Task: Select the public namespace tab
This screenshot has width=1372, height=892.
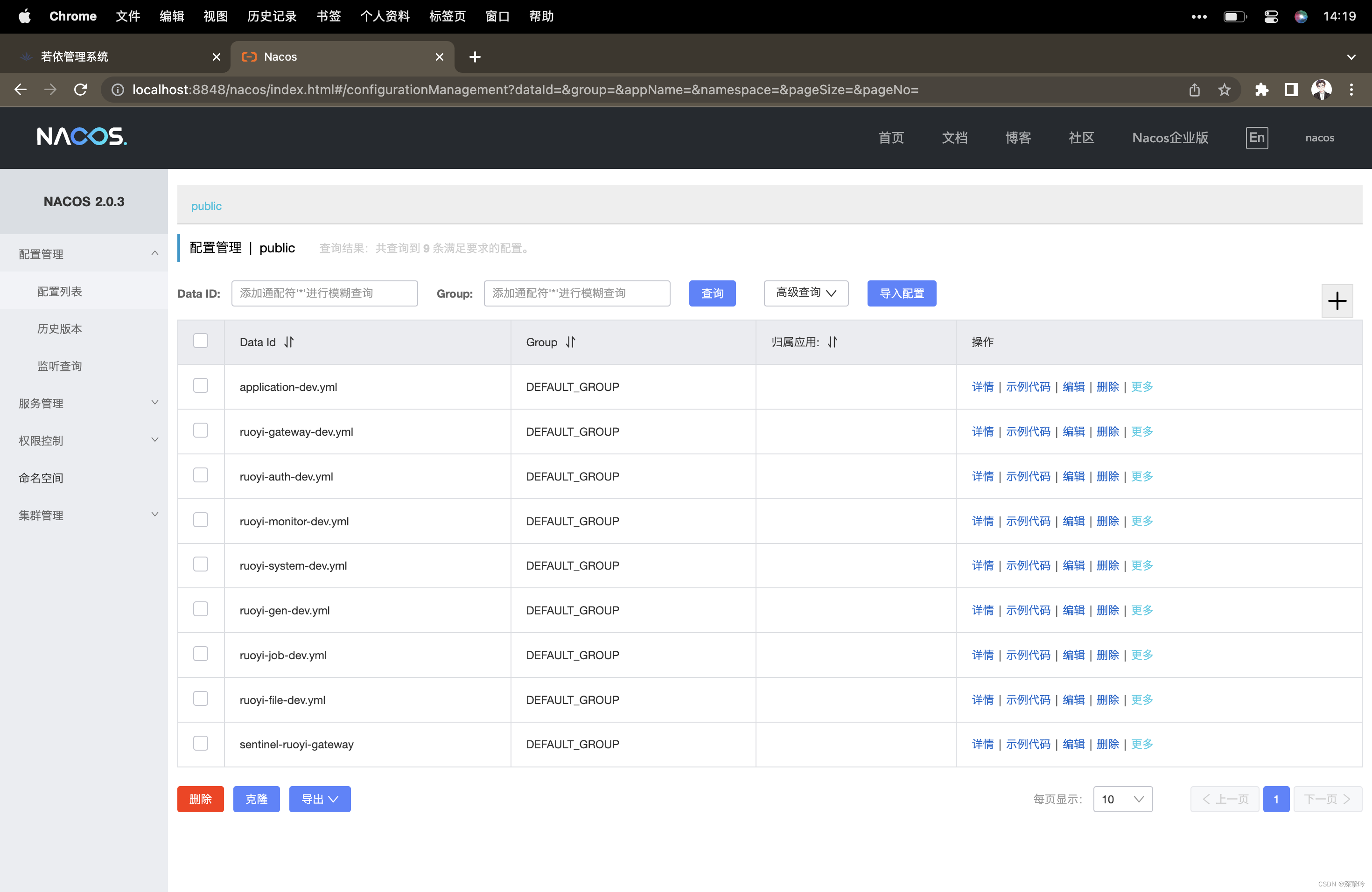Action: tap(206, 206)
